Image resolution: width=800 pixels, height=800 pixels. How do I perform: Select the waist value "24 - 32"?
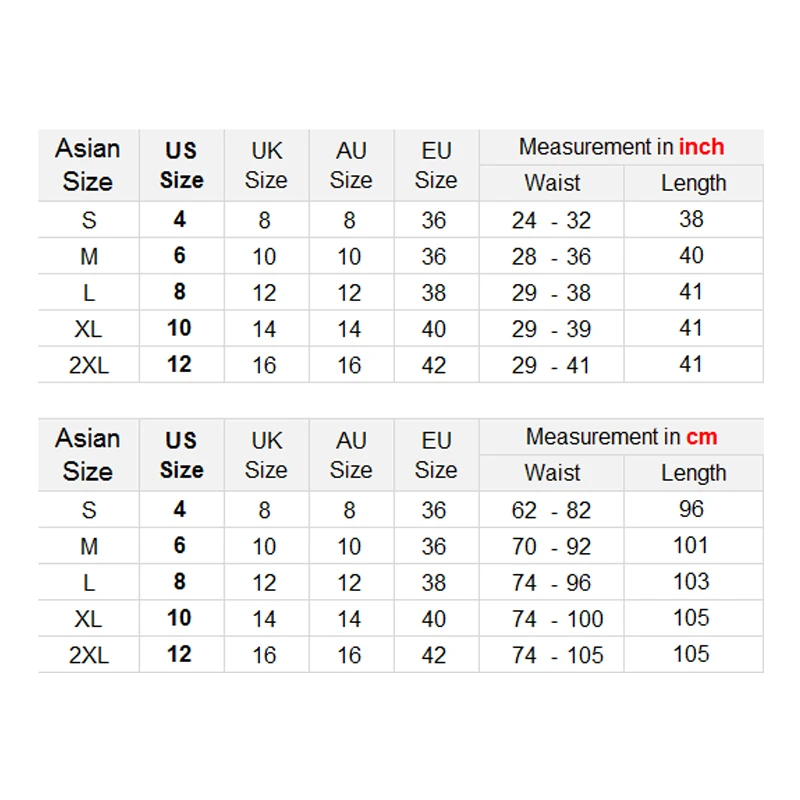point(551,220)
